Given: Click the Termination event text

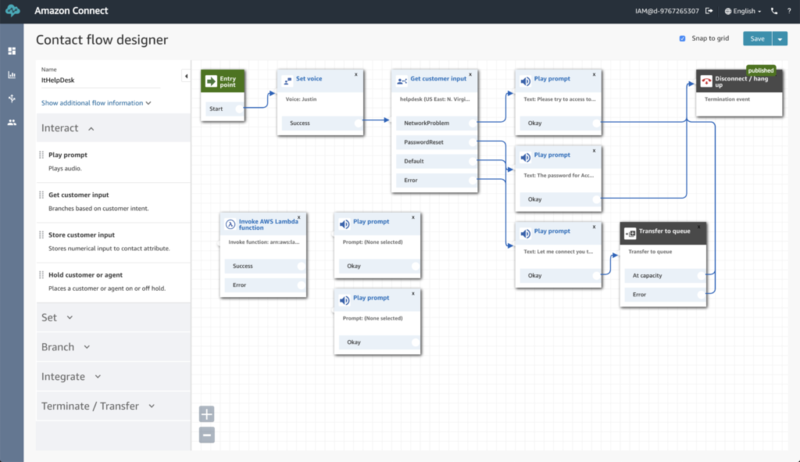Looking at the screenshot, I should click(x=727, y=99).
